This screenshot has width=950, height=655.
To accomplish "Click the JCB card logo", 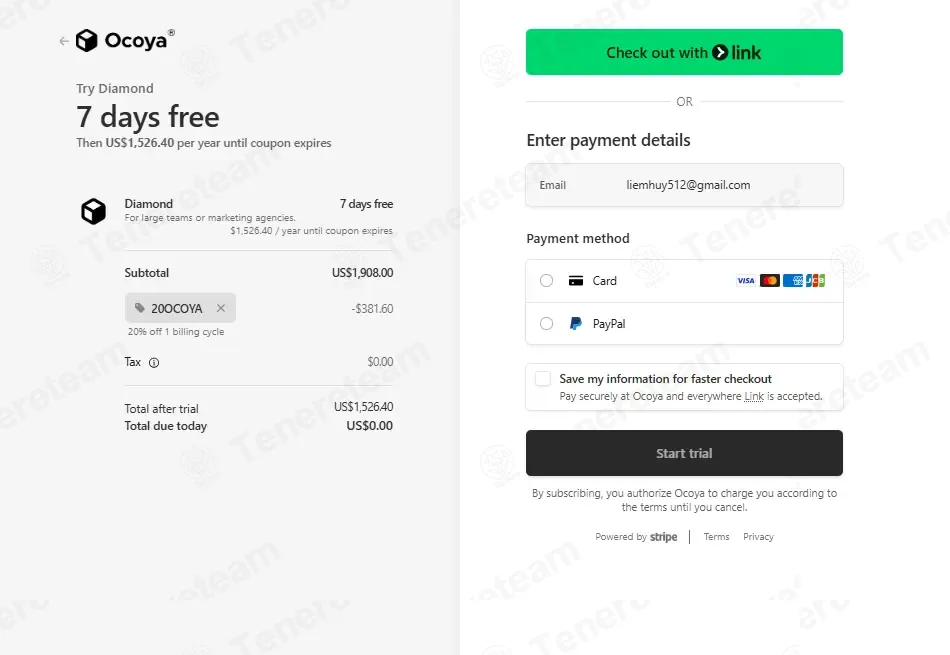I will click(815, 281).
